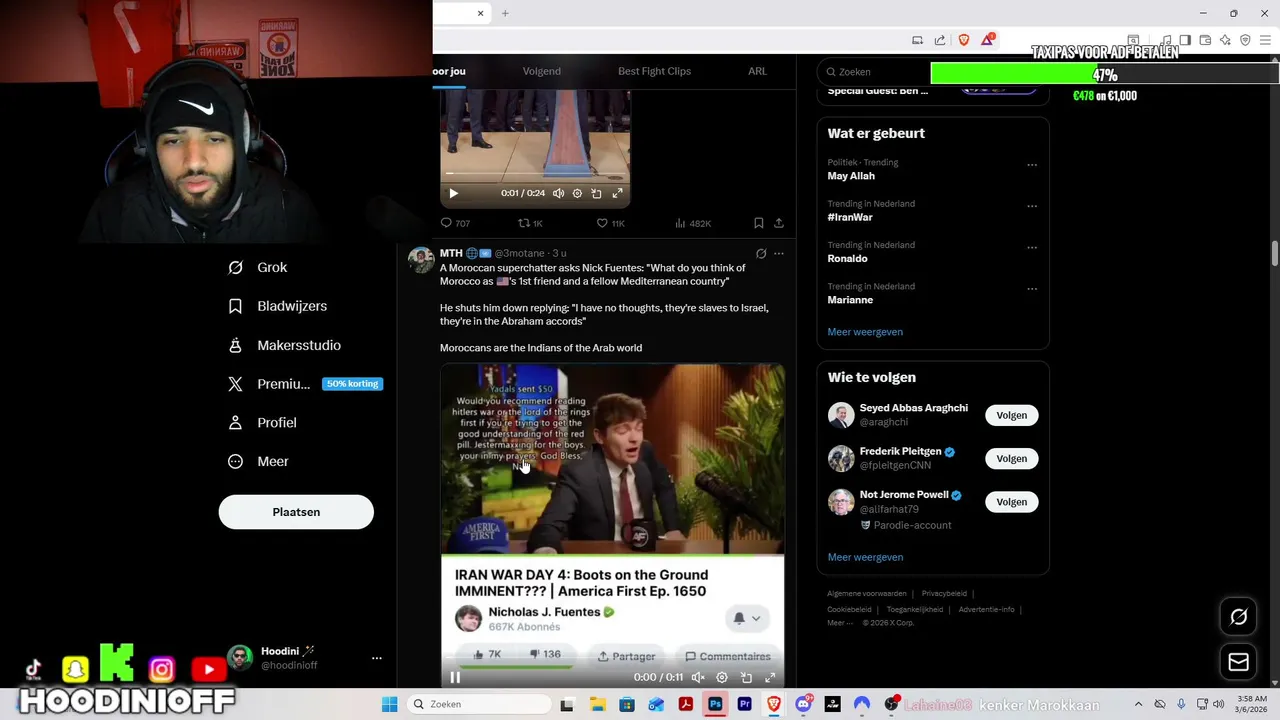Screen dimensions: 1280x720
Task: Open a new browser tab
Action: (x=505, y=13)
